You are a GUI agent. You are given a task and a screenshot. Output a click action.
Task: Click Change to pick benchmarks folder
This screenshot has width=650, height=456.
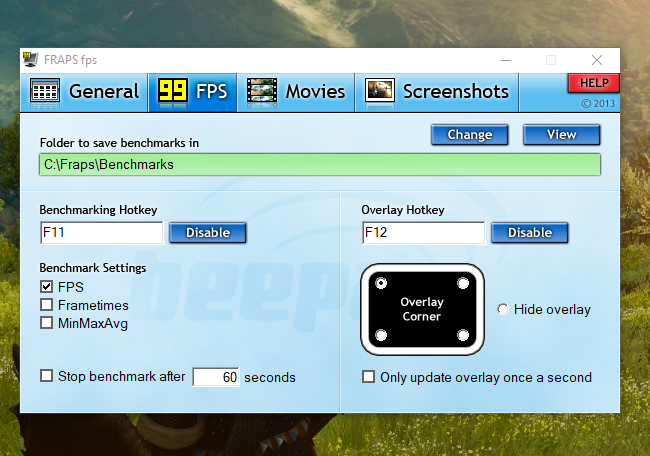click(470, 135)
